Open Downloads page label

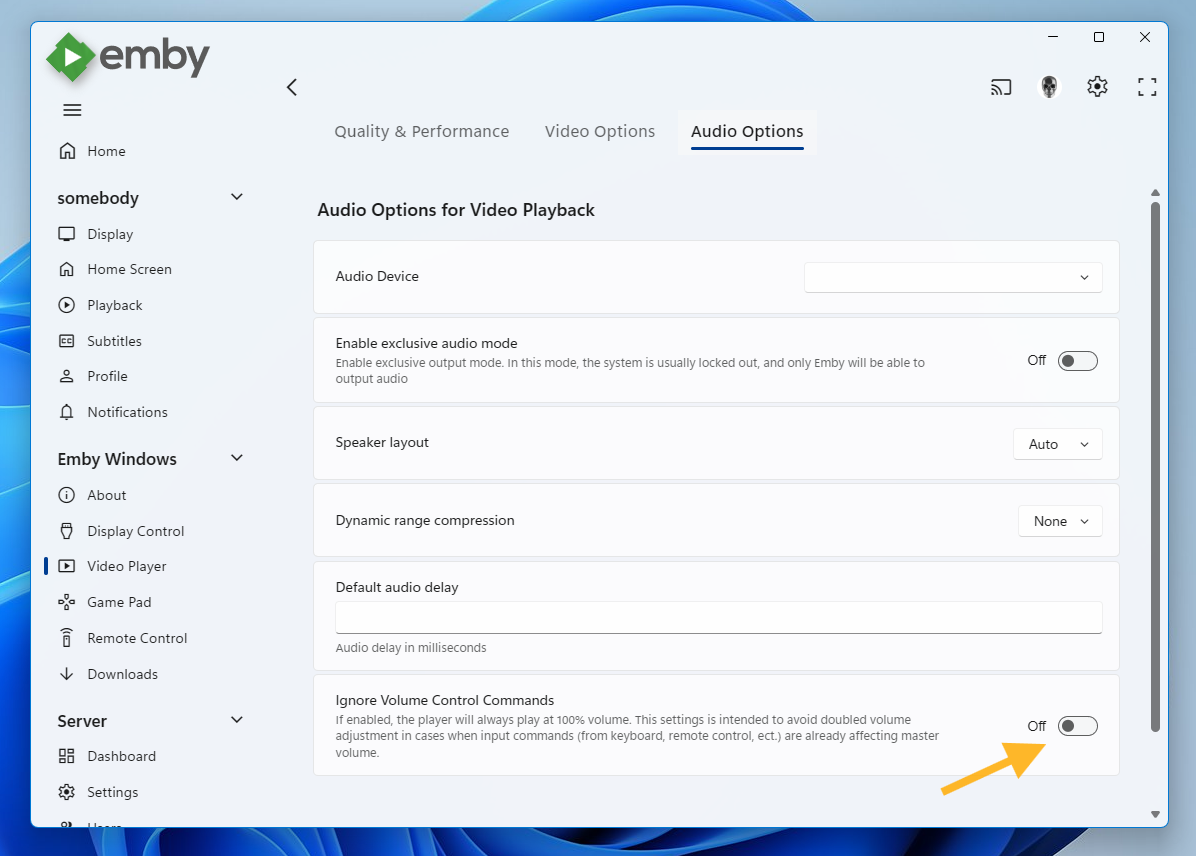pyautogui.click(x=122, y=674)
